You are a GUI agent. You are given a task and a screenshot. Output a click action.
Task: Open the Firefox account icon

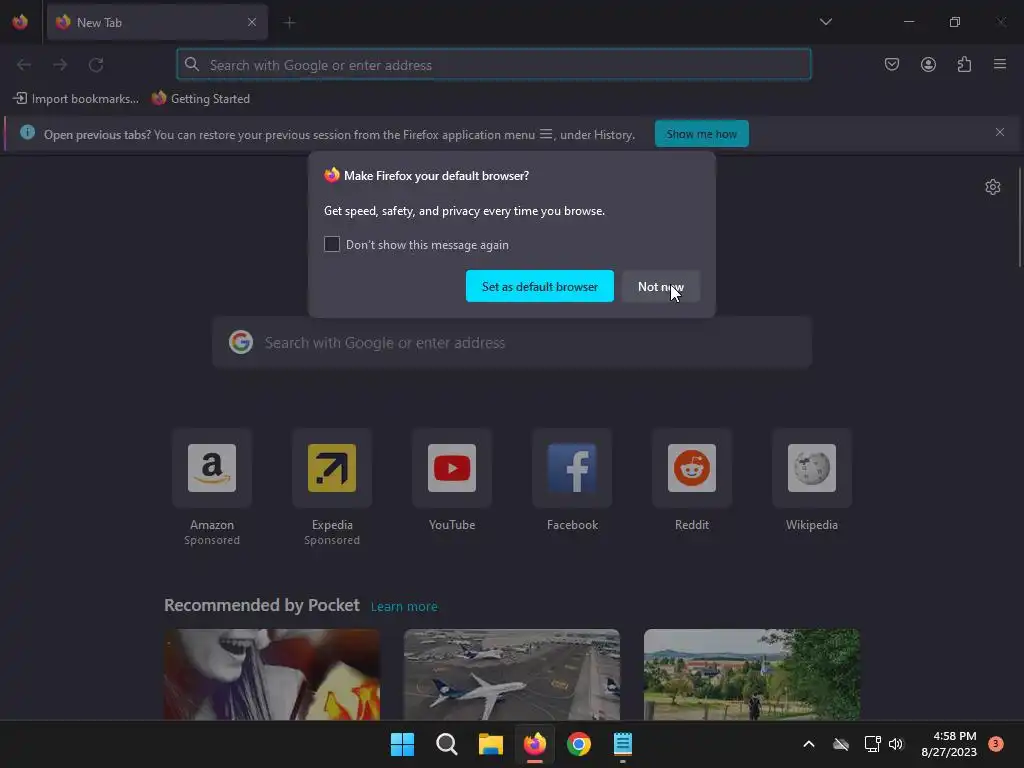pyautogui.click(x=928, y=64)
